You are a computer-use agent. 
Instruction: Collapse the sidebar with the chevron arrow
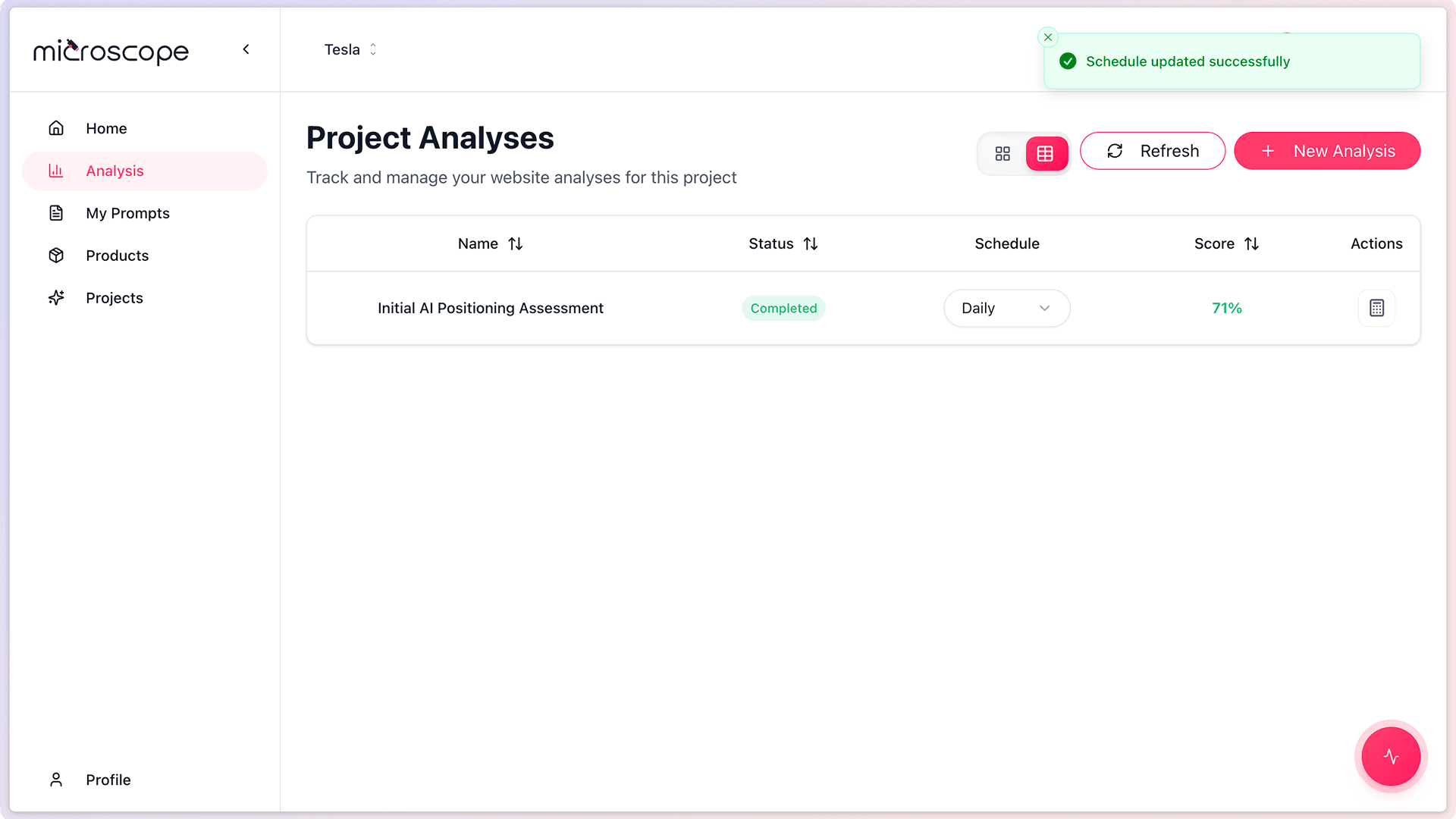click(x=246, y=49)
